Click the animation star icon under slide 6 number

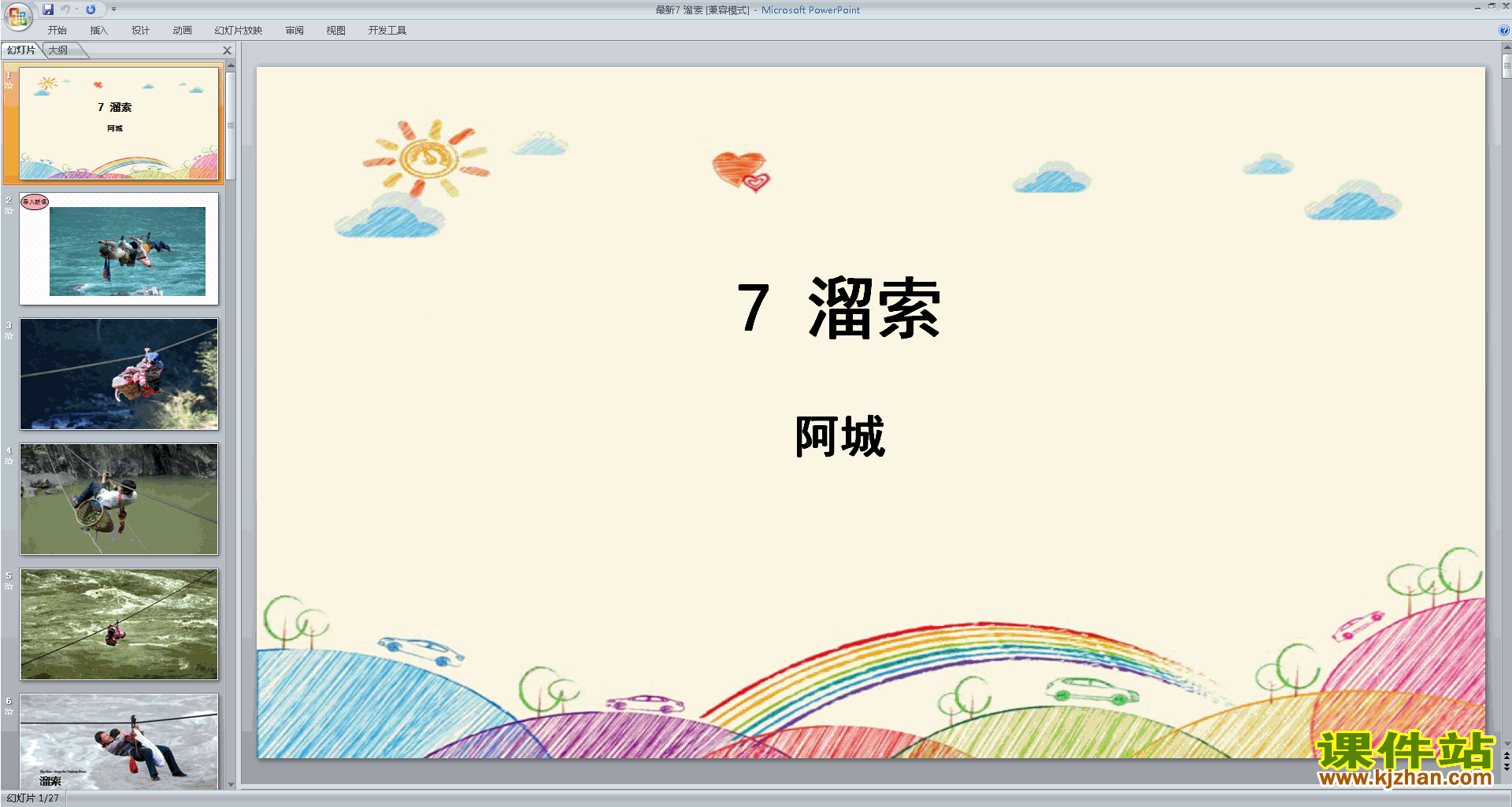tap(9, 712)
